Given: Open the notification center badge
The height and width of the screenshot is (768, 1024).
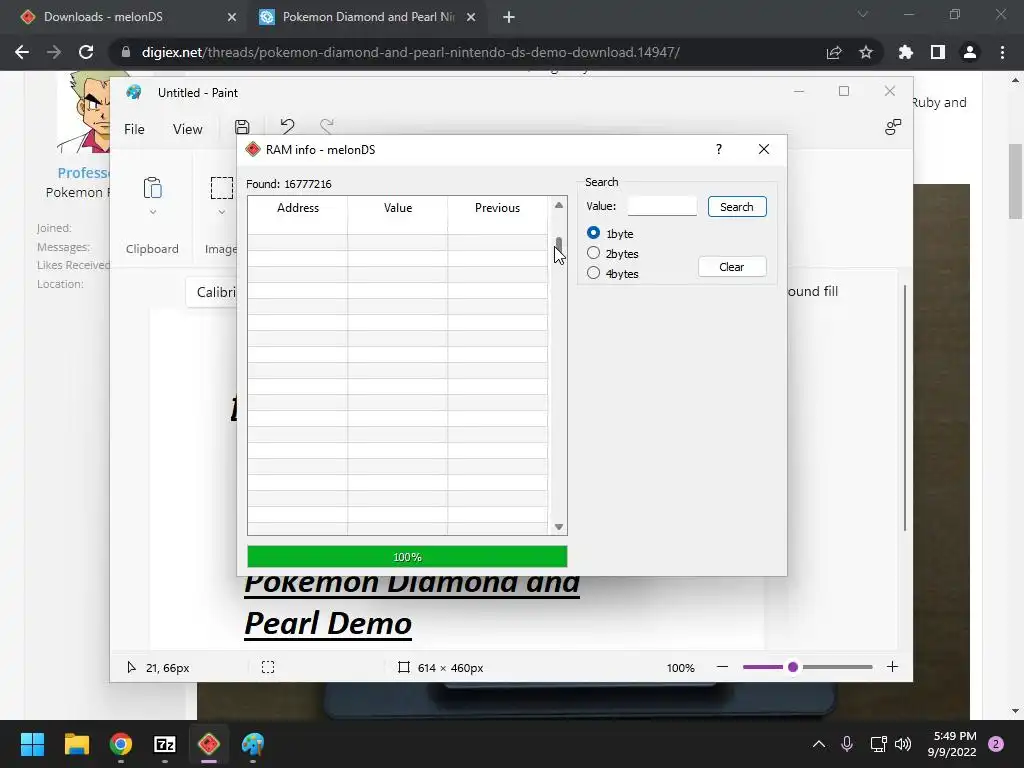Looking at the screenshot, I should (x=996, y=744).
